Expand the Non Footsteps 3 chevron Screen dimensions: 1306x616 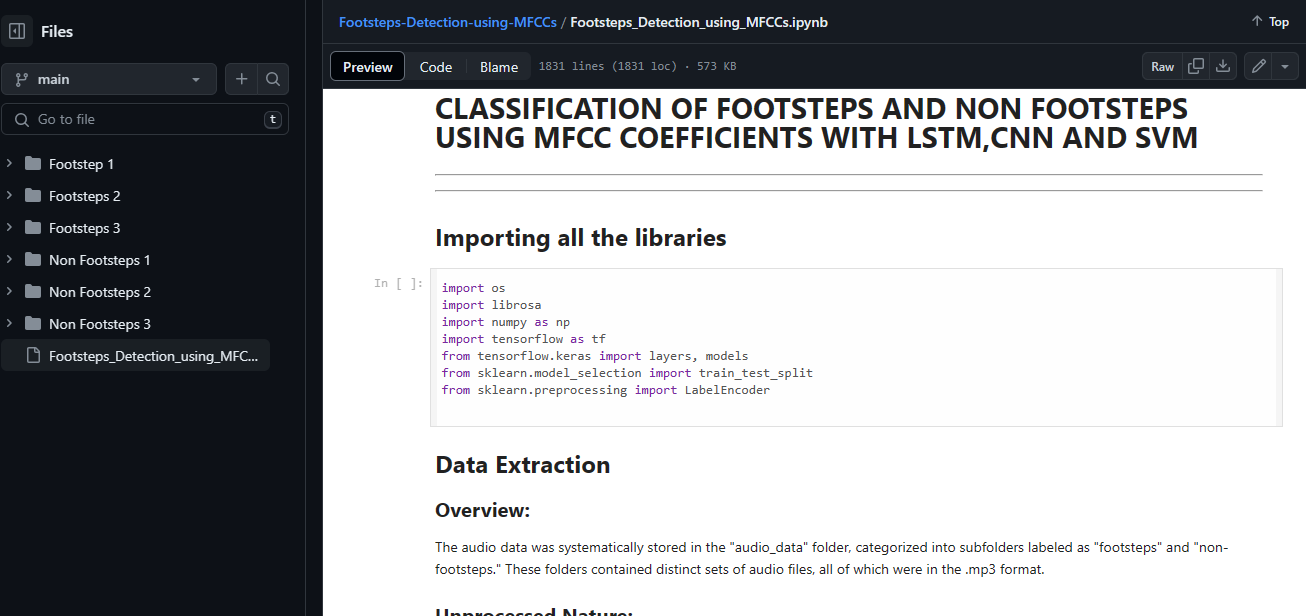[9, 323]
